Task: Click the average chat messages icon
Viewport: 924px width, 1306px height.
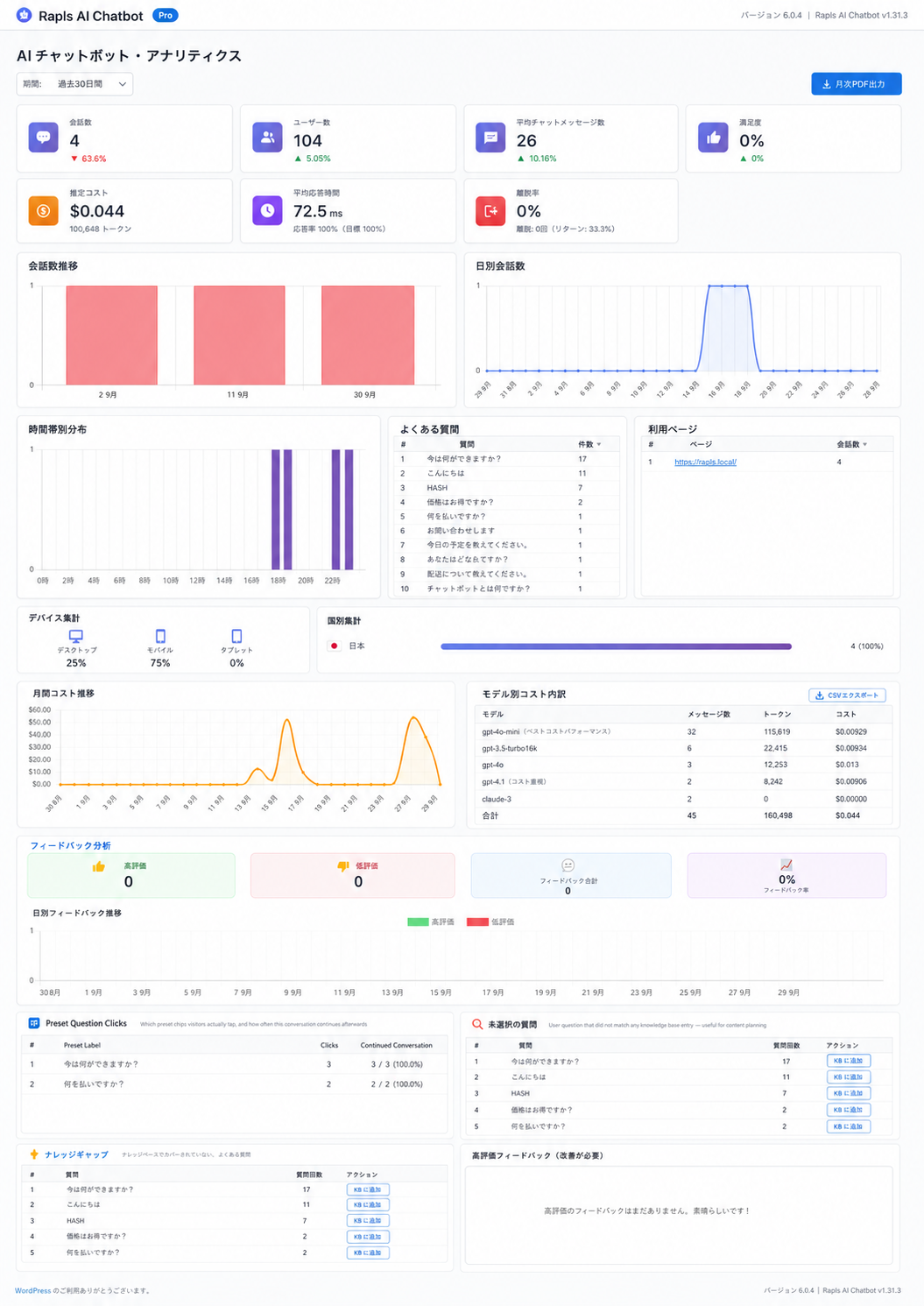Action: point(490,138)
